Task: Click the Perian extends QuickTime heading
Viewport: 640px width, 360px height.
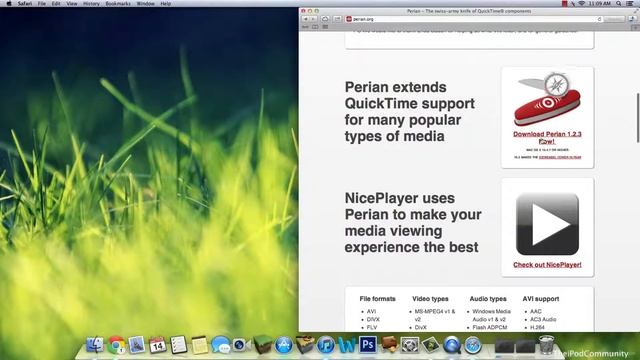Action: (x=409, y=111)
